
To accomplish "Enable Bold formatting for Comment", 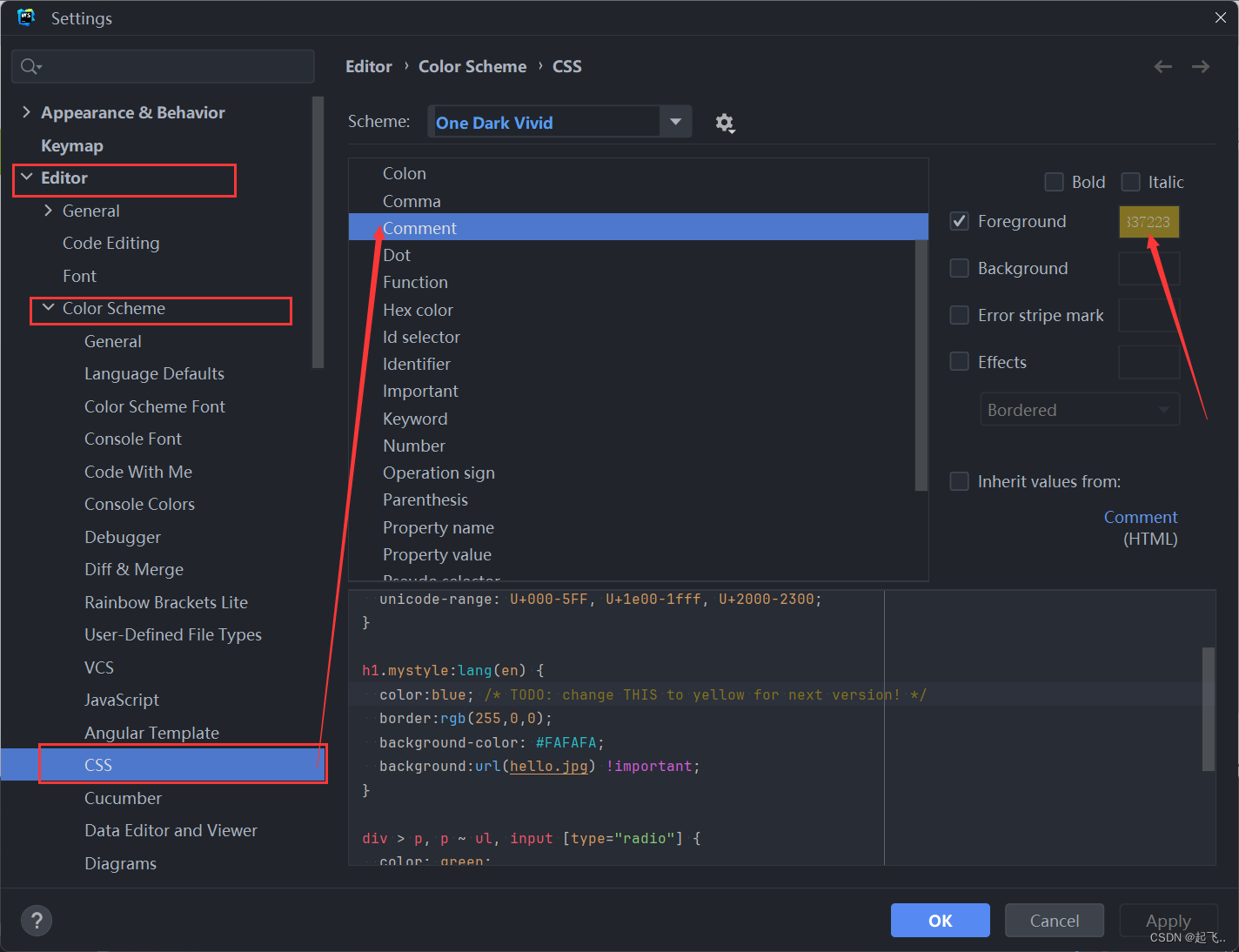I will [x=1054, y=181].
